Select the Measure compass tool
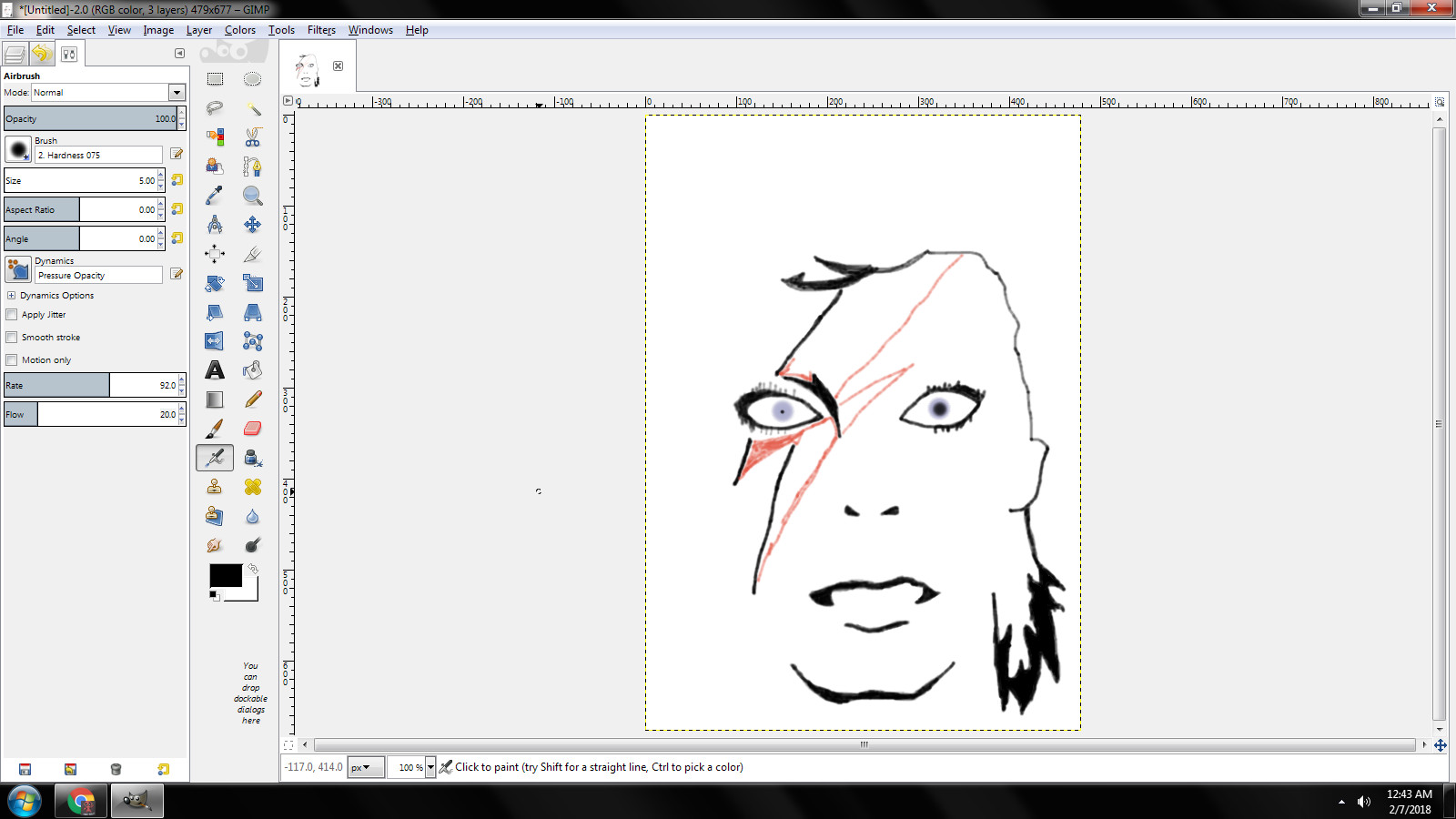The image size is (1456, 819). [x=215, y=225]
